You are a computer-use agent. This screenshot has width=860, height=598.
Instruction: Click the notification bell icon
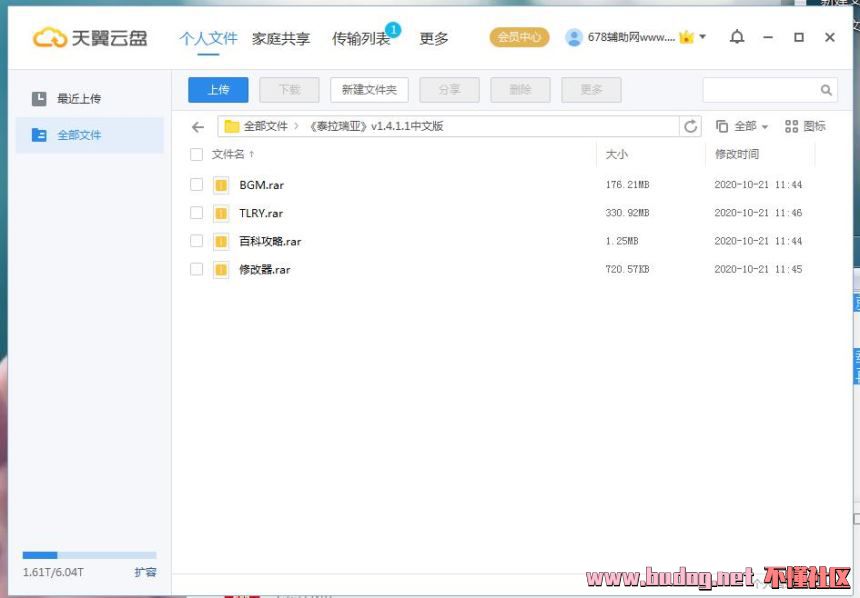coord(737,37)
